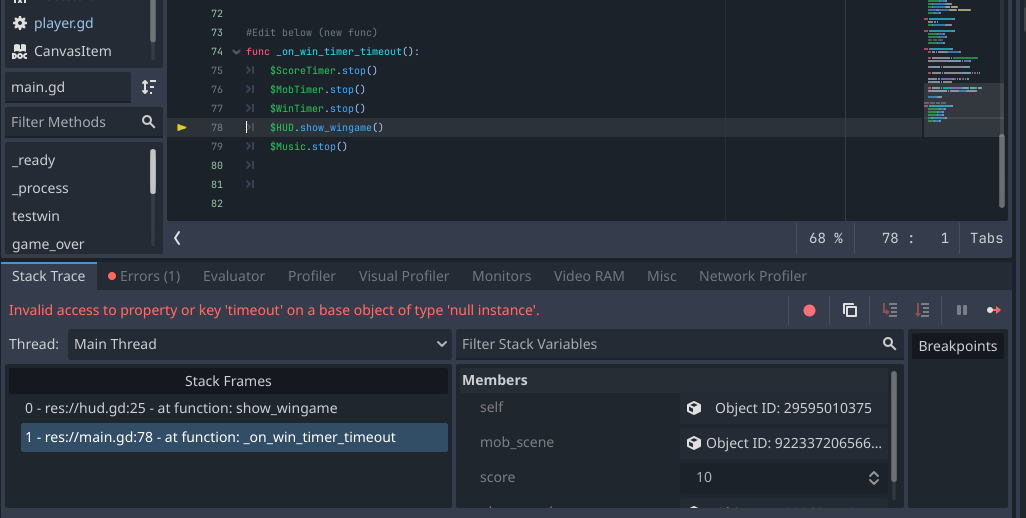This screenshot has height=518, width=1026.
Task: Toggle the scripts panel with chevron arrow
Action: tap(177, 238)
